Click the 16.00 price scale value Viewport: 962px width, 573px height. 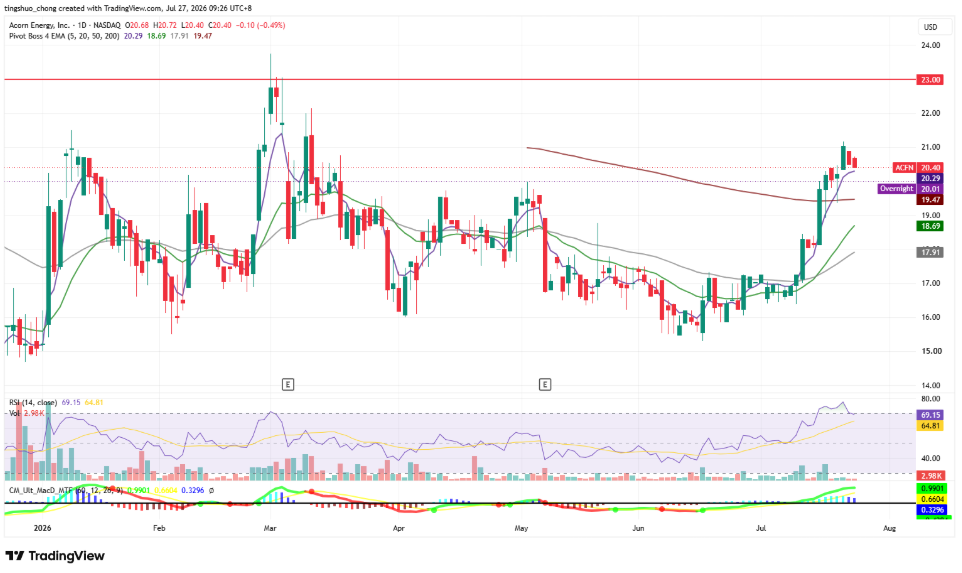[x=930, y=317]
